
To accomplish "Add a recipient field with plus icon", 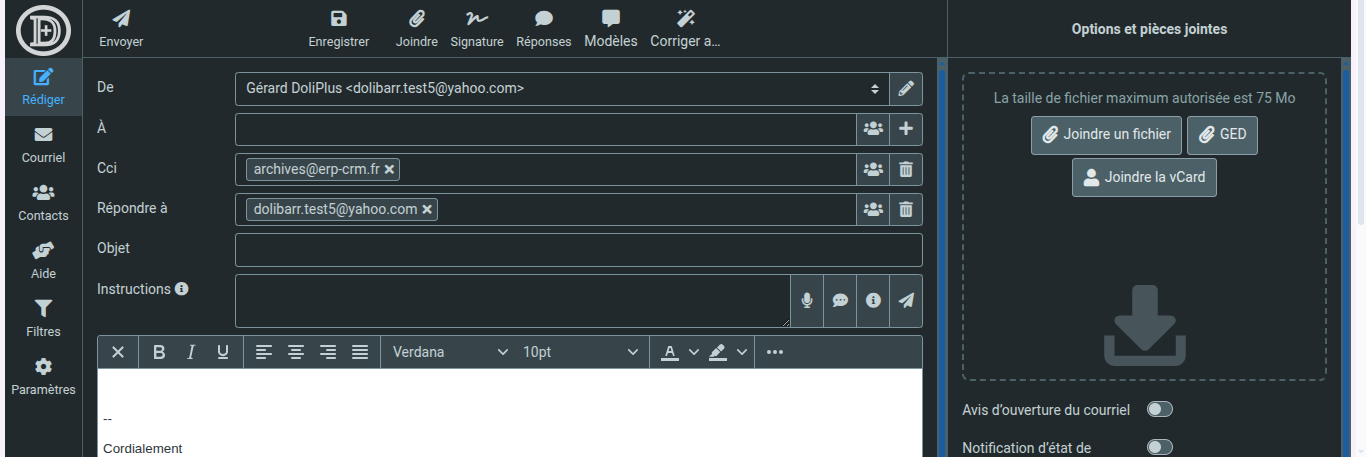I will [906, 129].
